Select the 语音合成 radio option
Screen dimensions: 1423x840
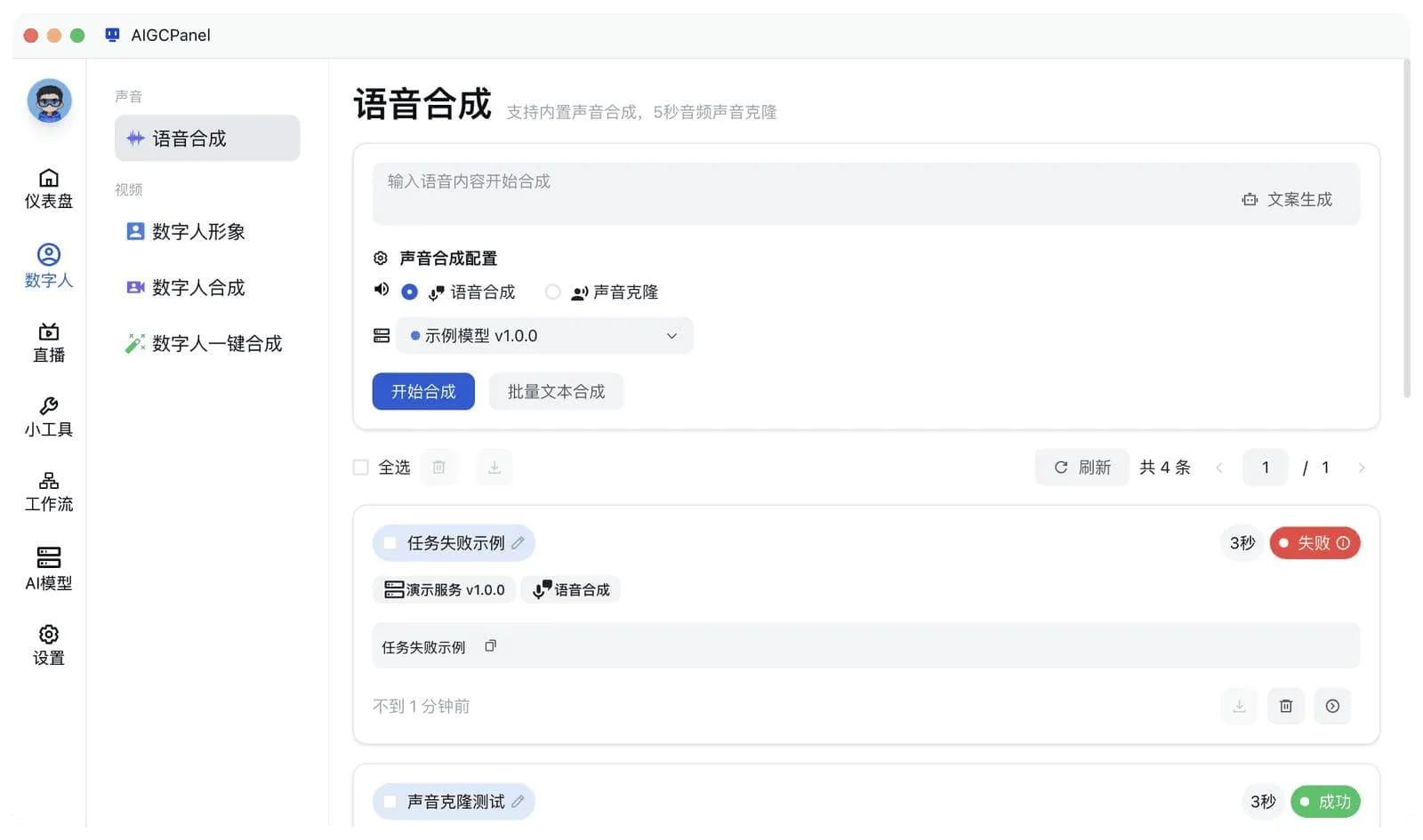pos(409,292)
